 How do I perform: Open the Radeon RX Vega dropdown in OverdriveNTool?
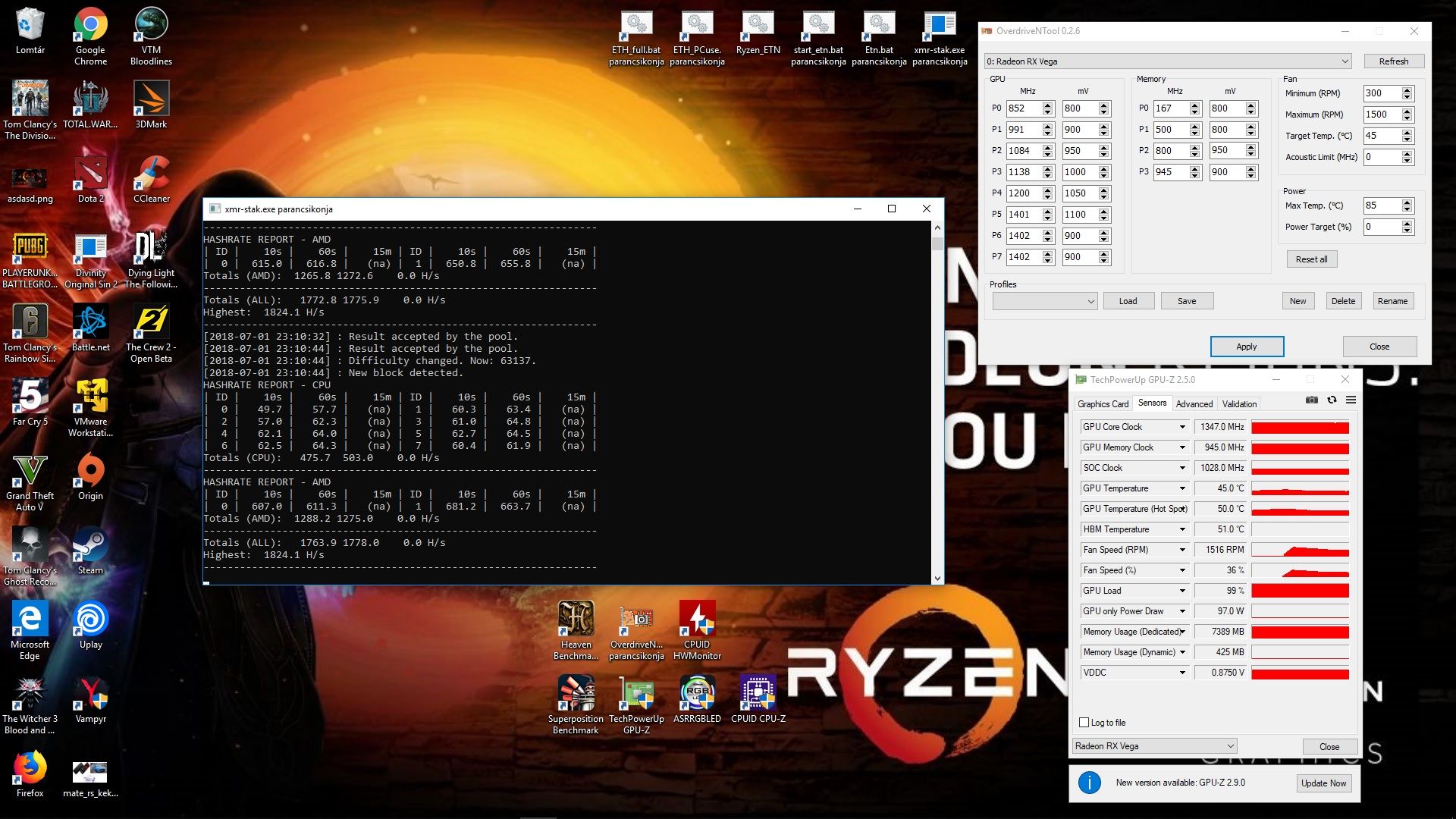pos(1168,61)
